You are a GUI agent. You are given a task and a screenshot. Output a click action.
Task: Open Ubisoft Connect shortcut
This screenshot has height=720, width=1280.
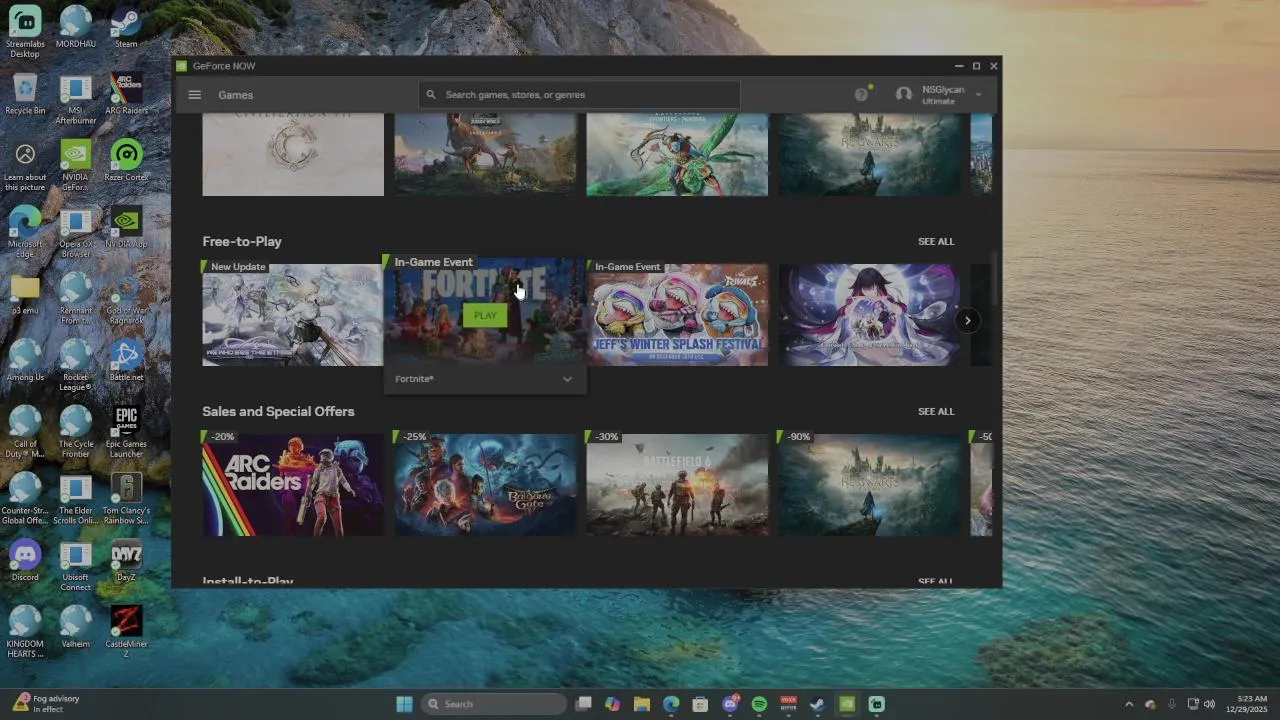76,565
